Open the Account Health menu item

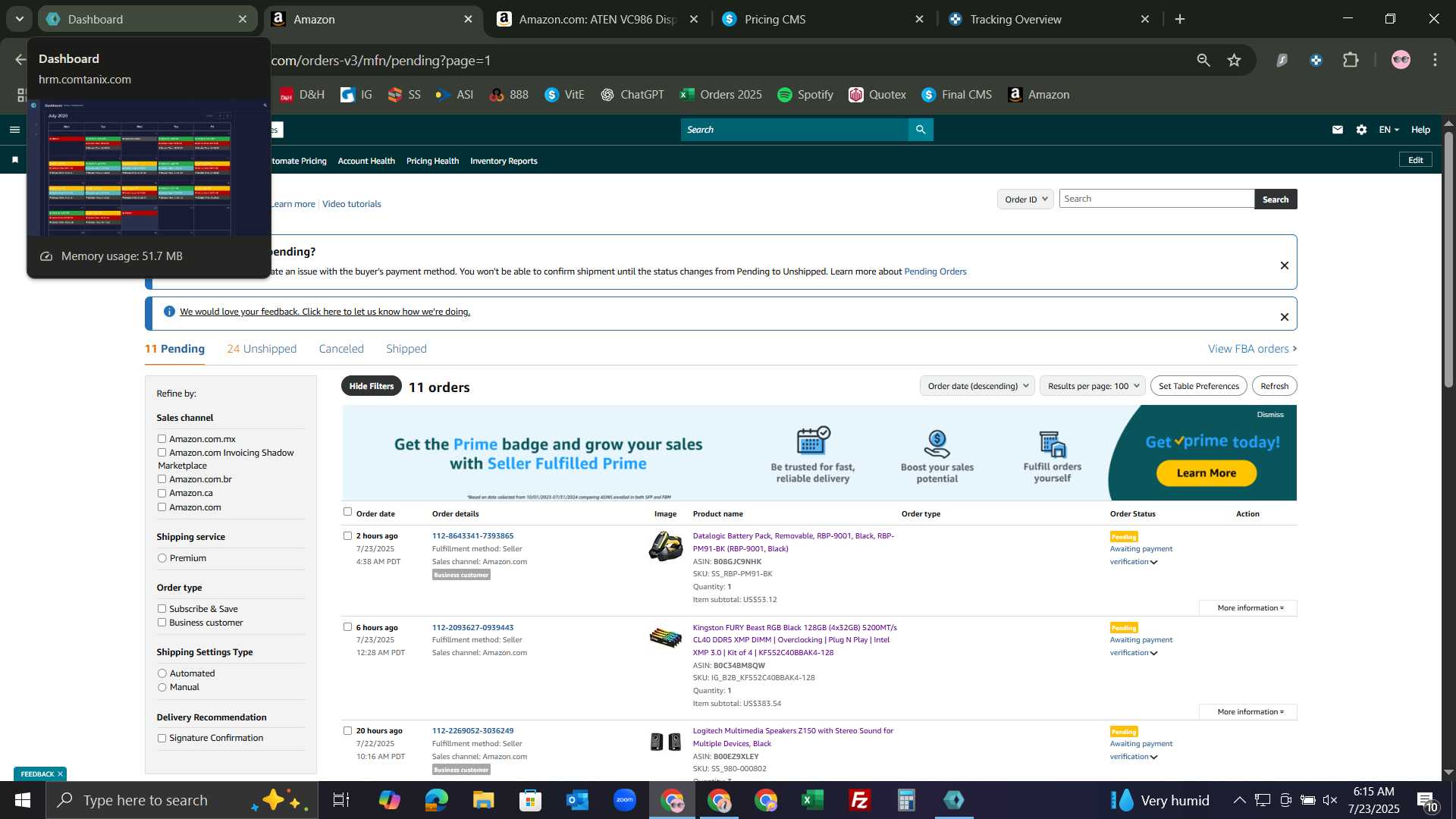point(366,161)
